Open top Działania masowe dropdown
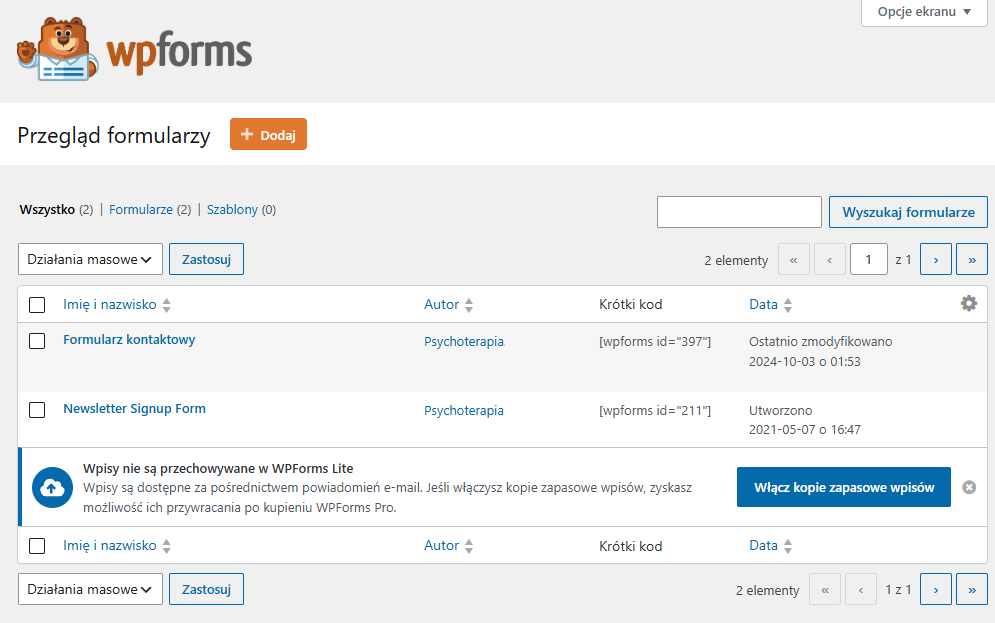 coord(90,259)
